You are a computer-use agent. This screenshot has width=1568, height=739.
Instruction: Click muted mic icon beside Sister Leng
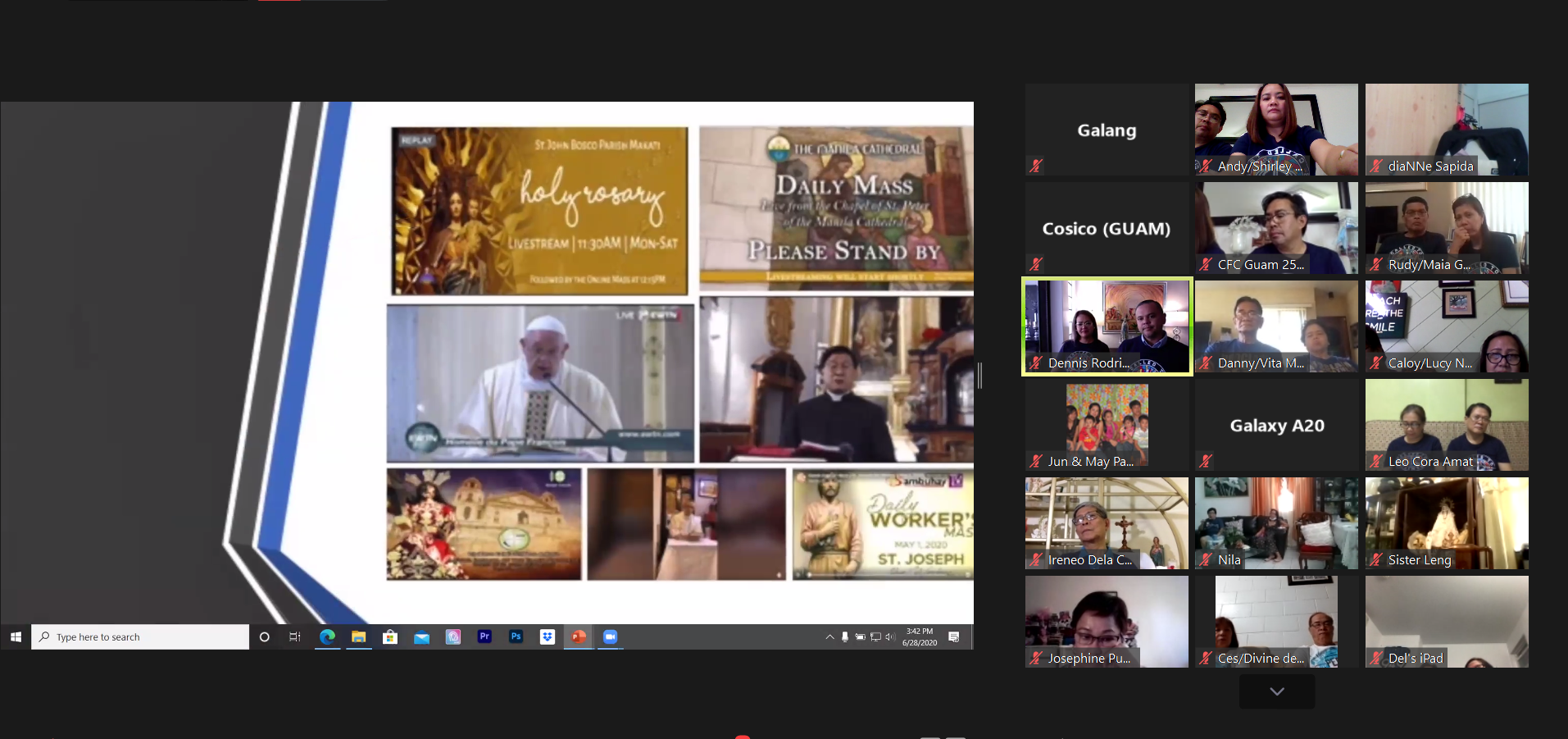coord(1376,559)
